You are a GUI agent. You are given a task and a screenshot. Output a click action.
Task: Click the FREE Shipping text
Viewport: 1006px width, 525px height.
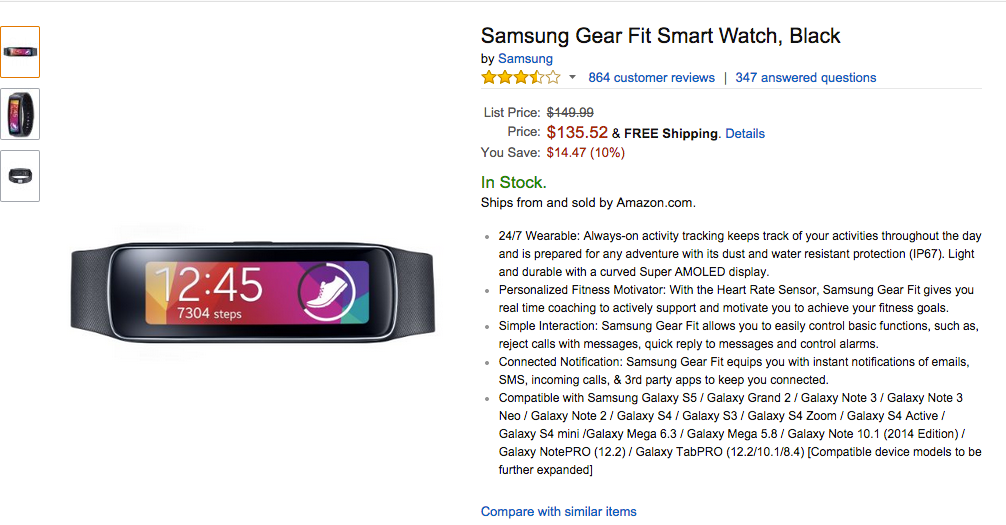point(671,133)
